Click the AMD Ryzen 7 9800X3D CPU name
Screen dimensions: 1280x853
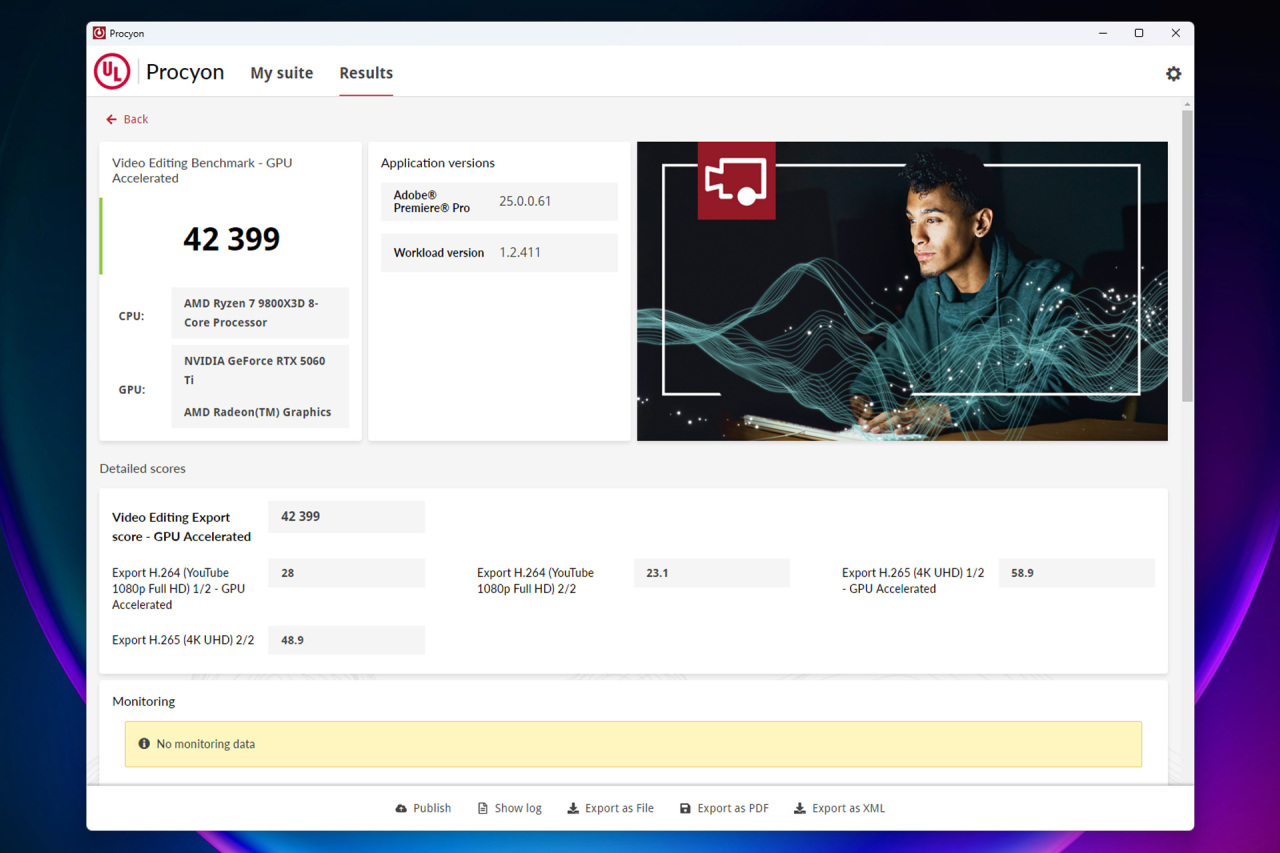click(251, 313)
